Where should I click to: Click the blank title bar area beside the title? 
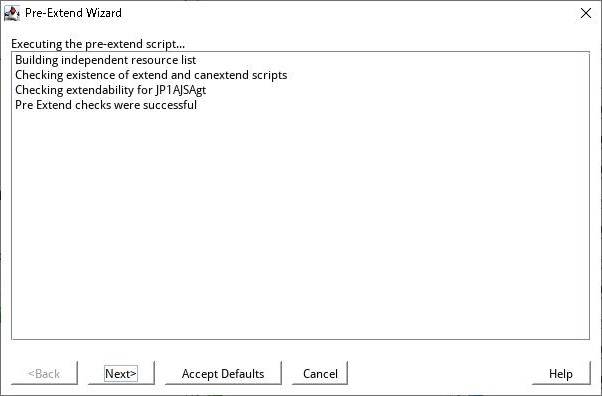[x=346, y=13]
